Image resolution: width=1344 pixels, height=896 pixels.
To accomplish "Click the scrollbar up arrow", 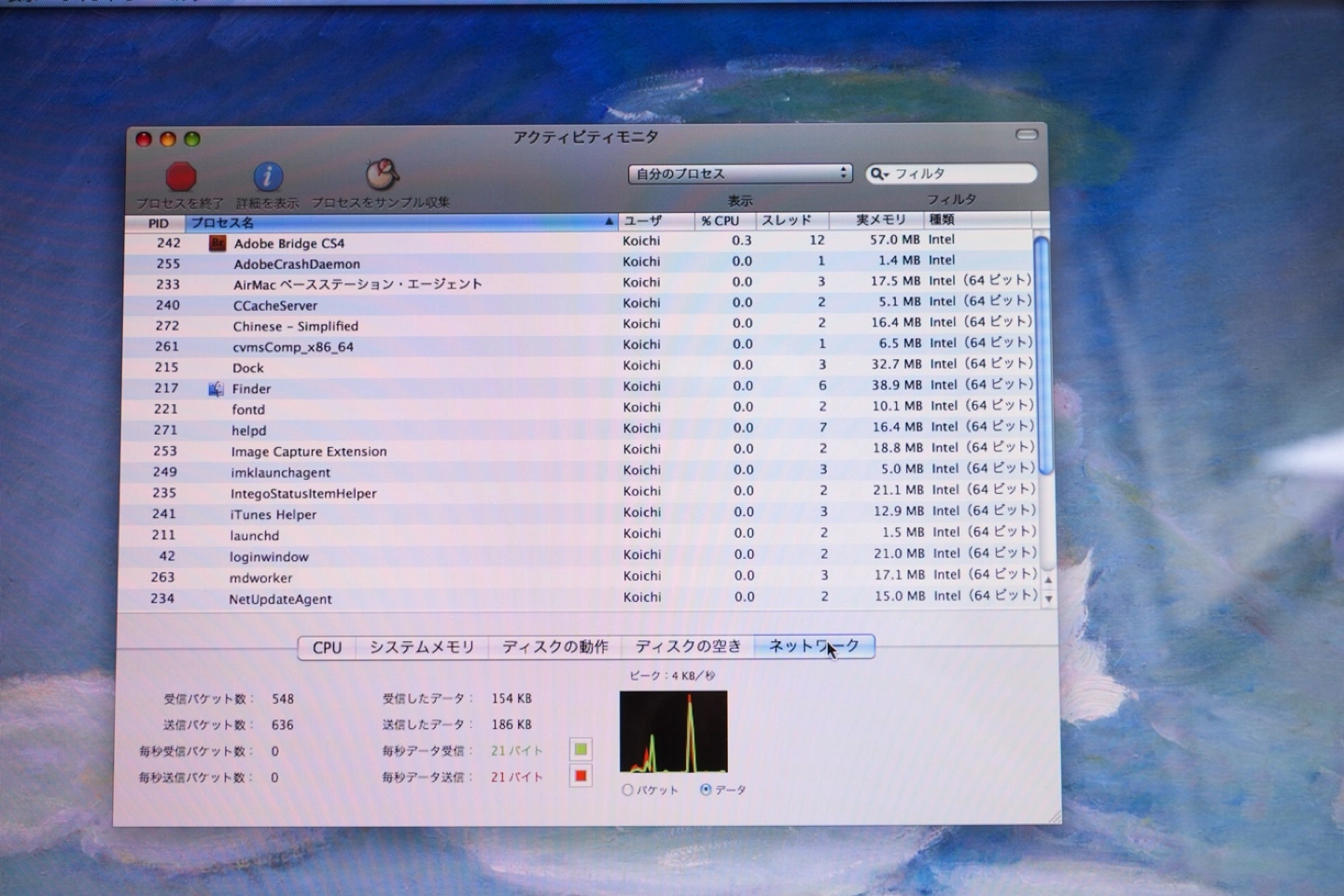I will pyautogui.click(x=1047, y=581).
